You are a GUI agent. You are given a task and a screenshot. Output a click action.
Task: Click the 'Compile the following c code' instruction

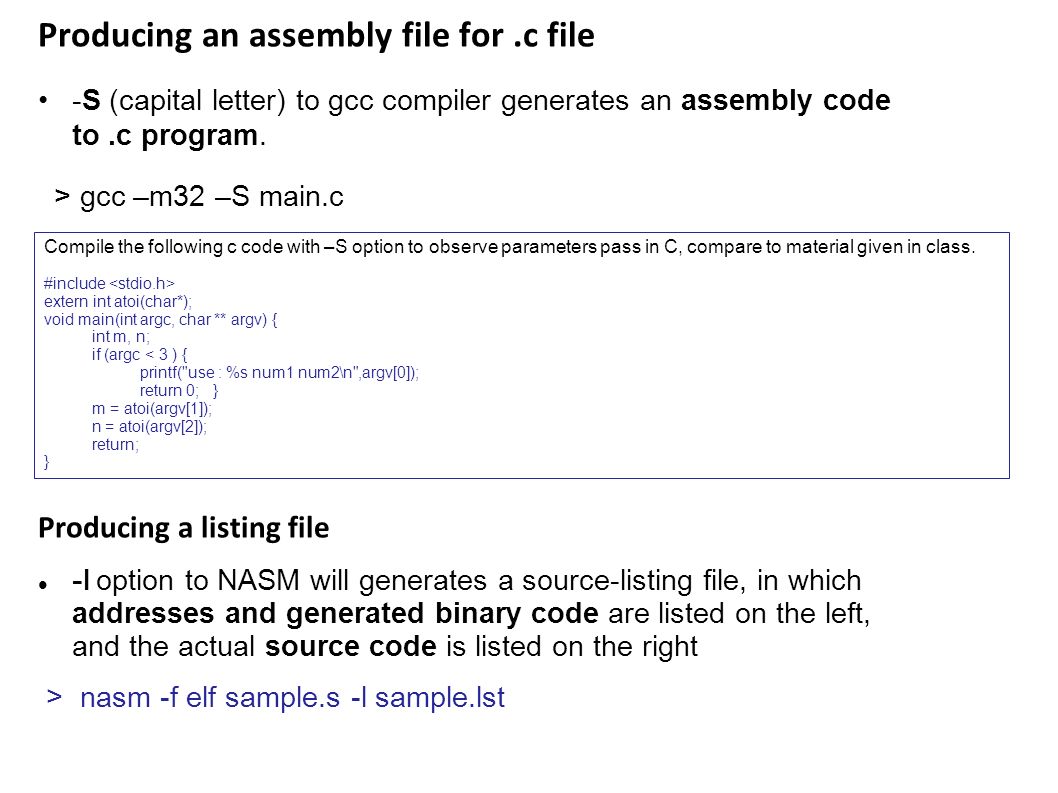click(x=509, y=247)
